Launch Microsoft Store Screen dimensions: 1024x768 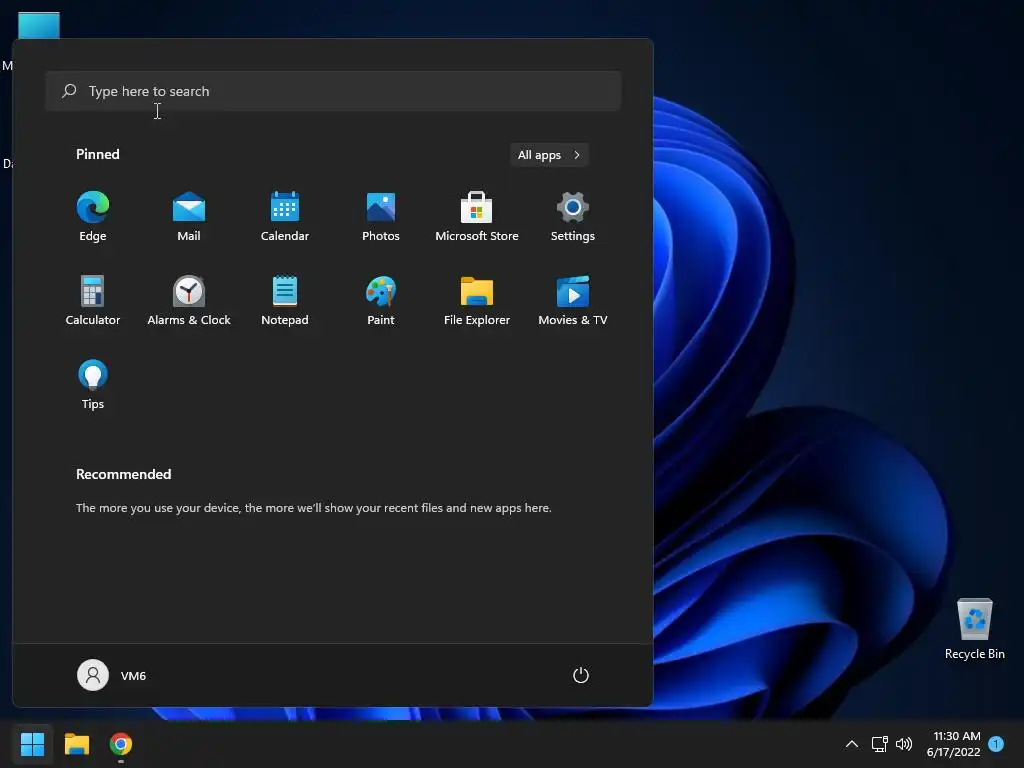[477, 217]
